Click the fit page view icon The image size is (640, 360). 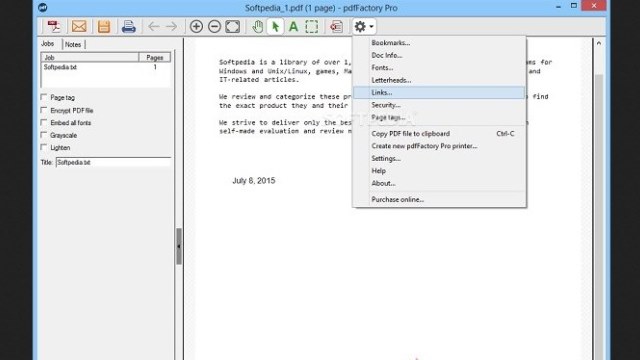[x=233, y=27]
